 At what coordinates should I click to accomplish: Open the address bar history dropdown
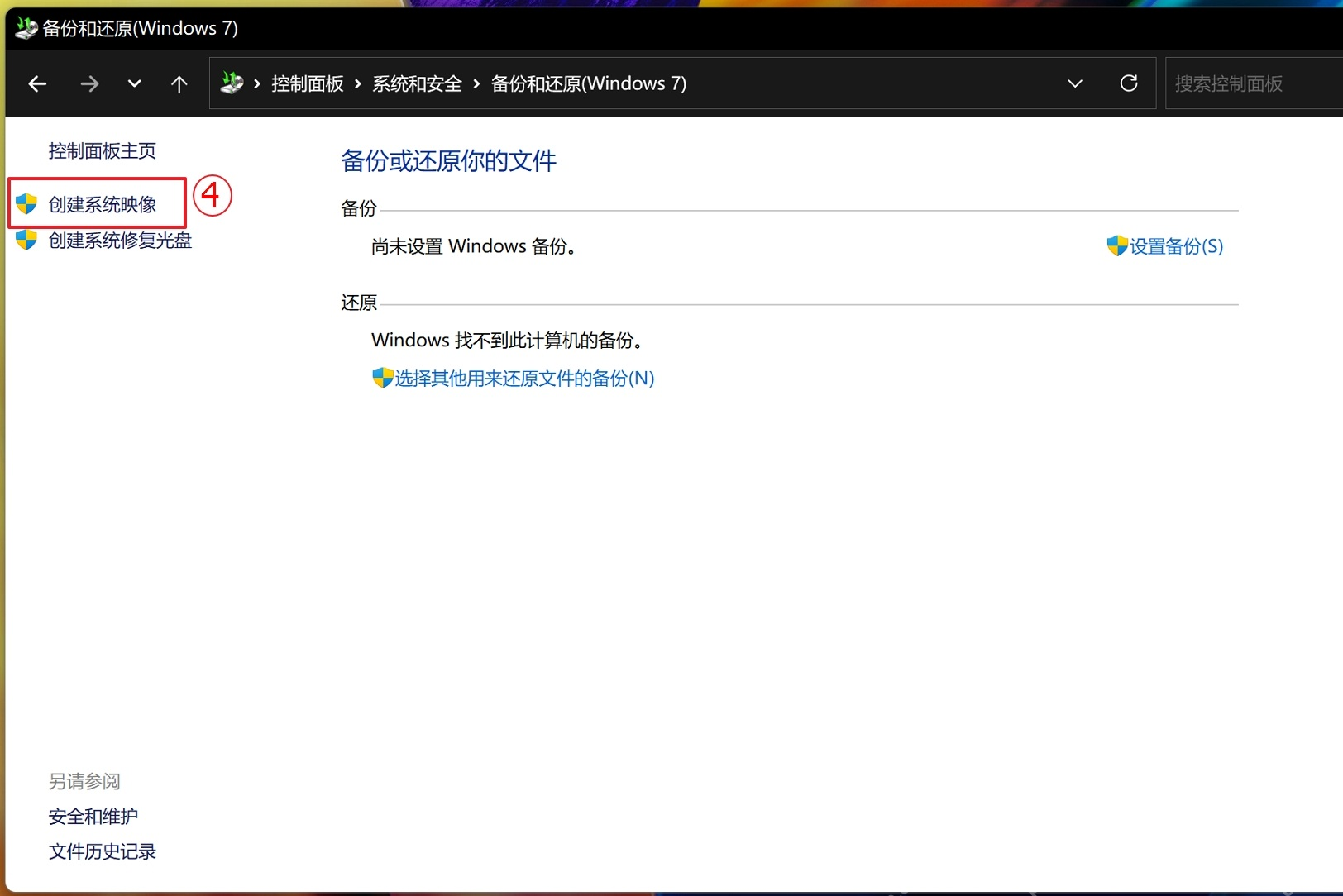pos(1075,83)
